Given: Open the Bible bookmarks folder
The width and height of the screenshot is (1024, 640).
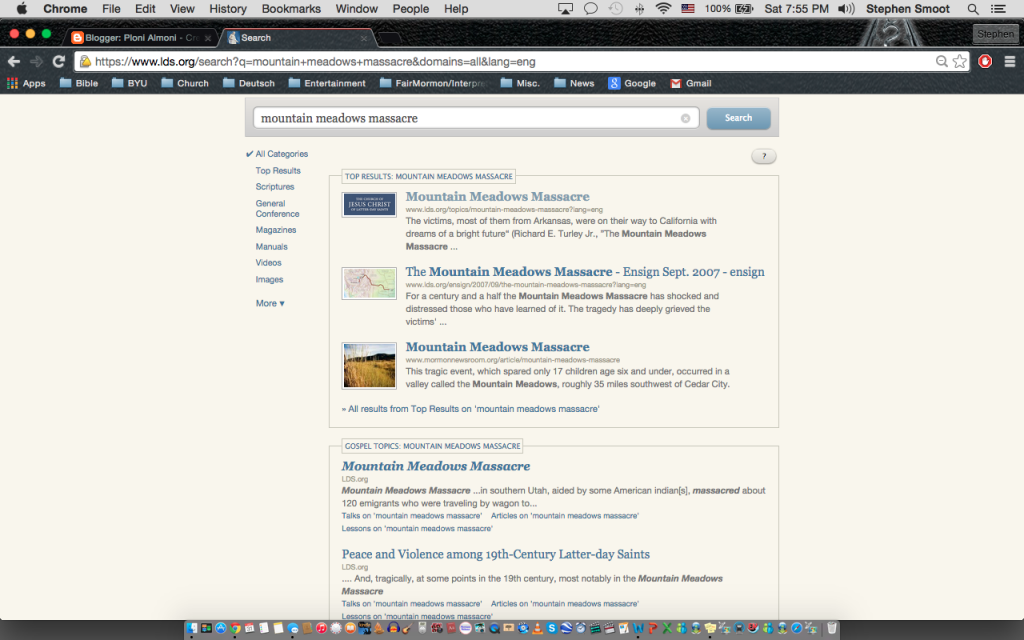Looking at the screenshot, I should (x=79, y=84).
